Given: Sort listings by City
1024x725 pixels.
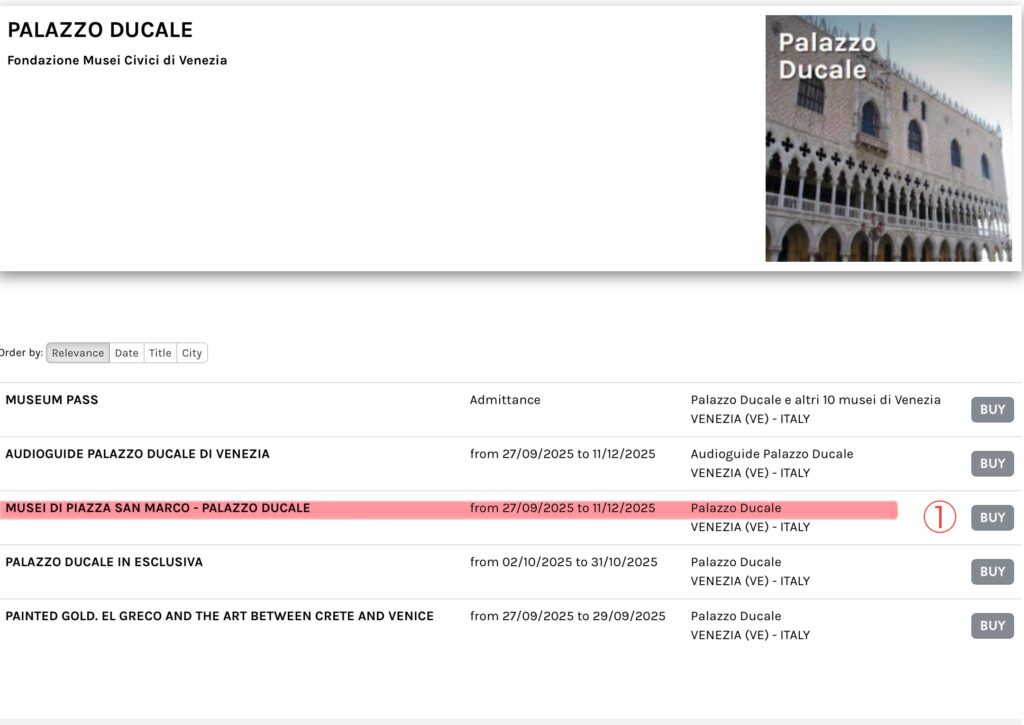Looking at the screenshot, I should click(x=192, y=353).
